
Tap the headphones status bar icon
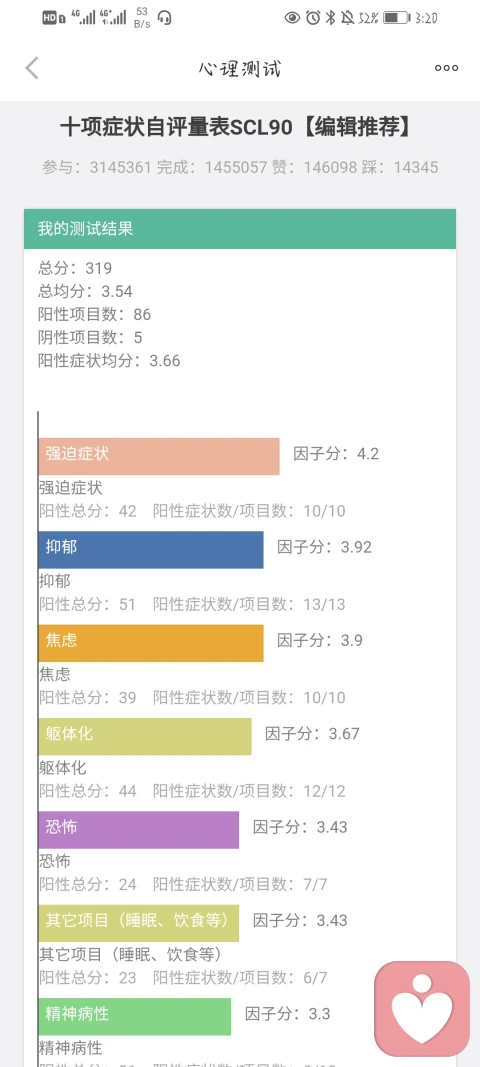(x=164, y=18)
